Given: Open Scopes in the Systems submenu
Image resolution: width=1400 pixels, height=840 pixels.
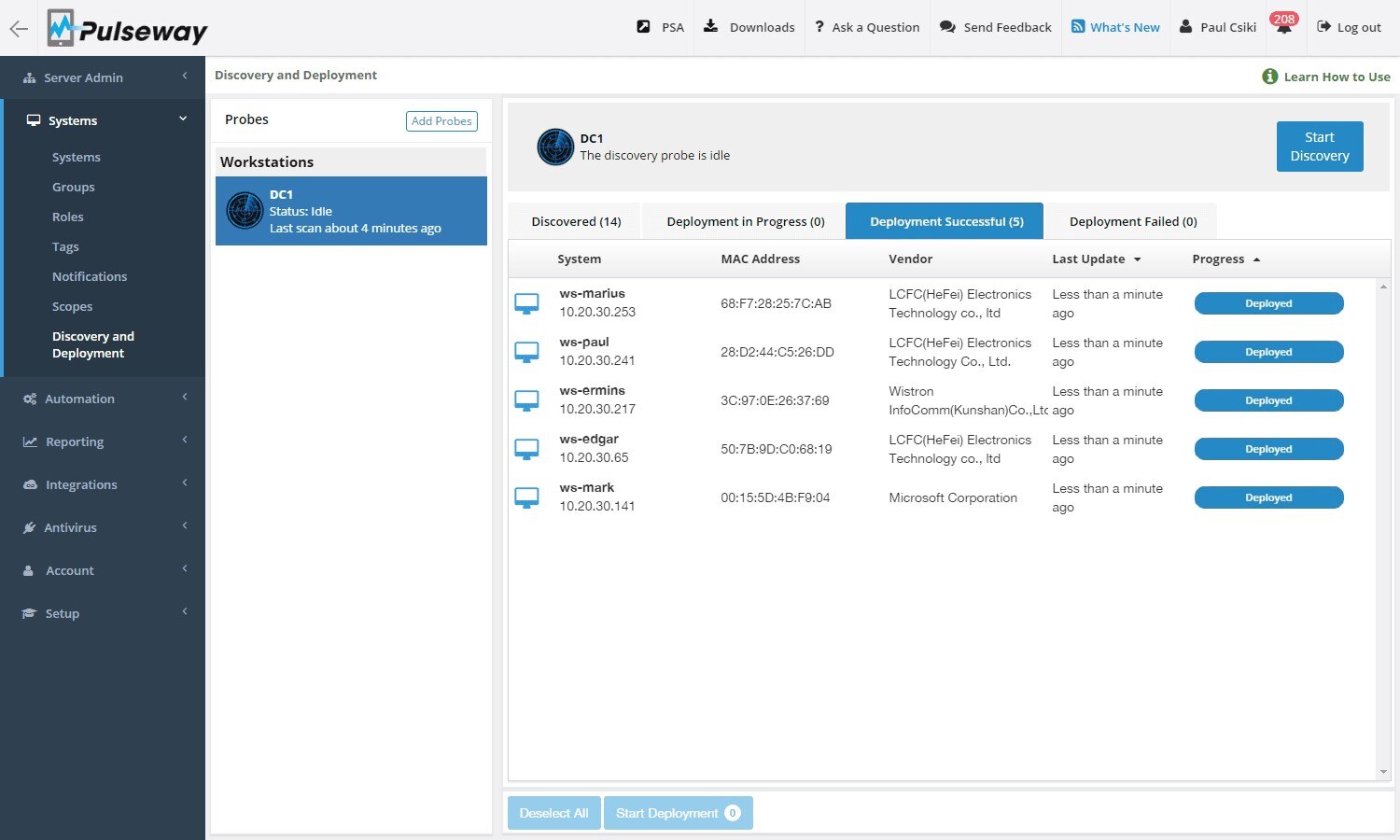Looking at the screenshot, I should click(x=72, y=306).
